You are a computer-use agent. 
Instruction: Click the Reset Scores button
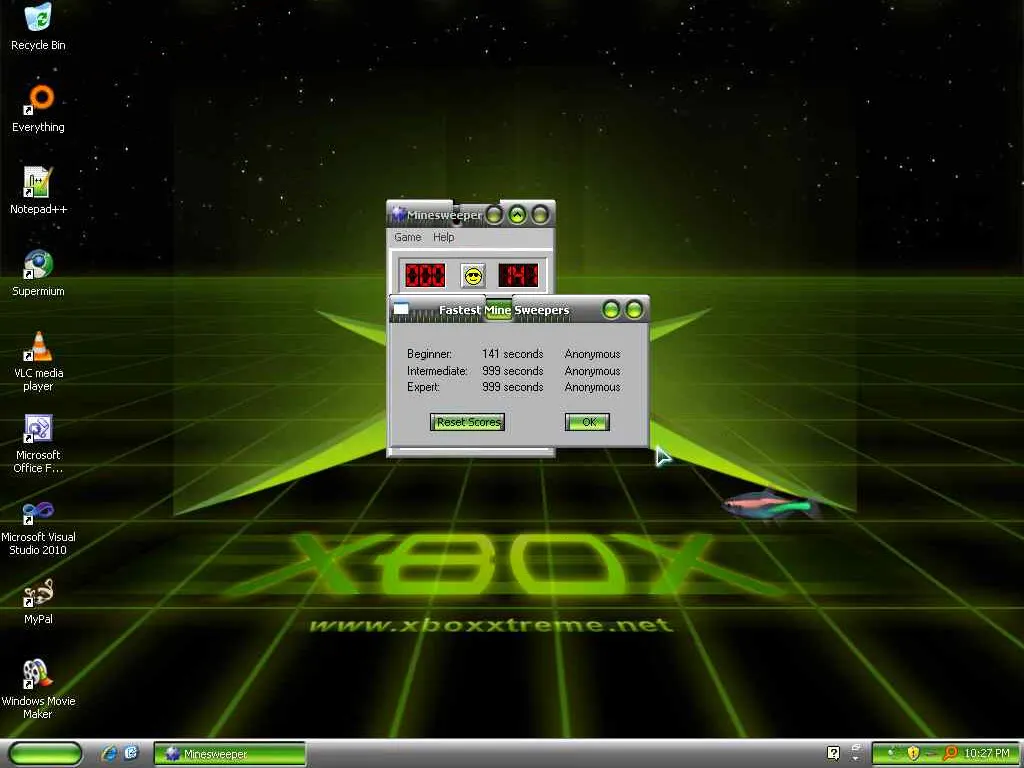tap(468, 422)
